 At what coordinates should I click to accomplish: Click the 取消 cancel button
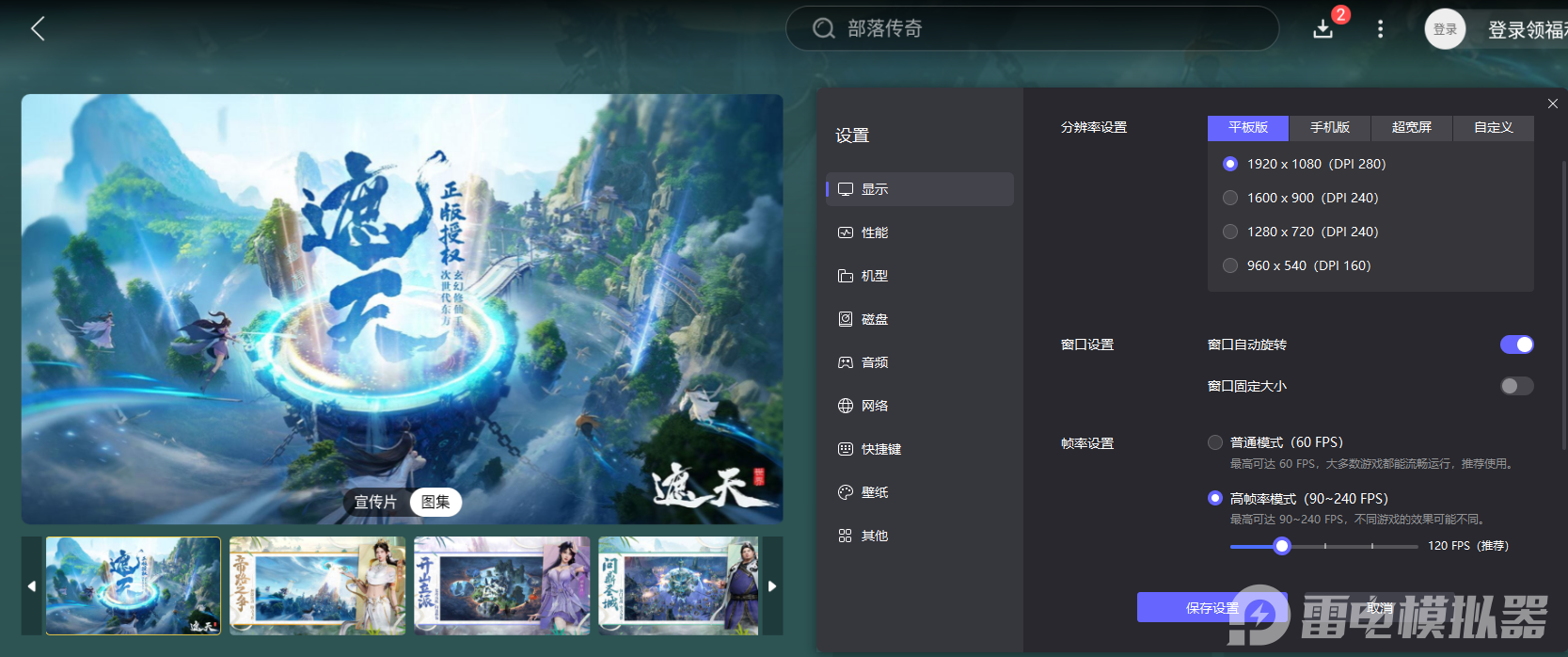(x=1380, y=608)
